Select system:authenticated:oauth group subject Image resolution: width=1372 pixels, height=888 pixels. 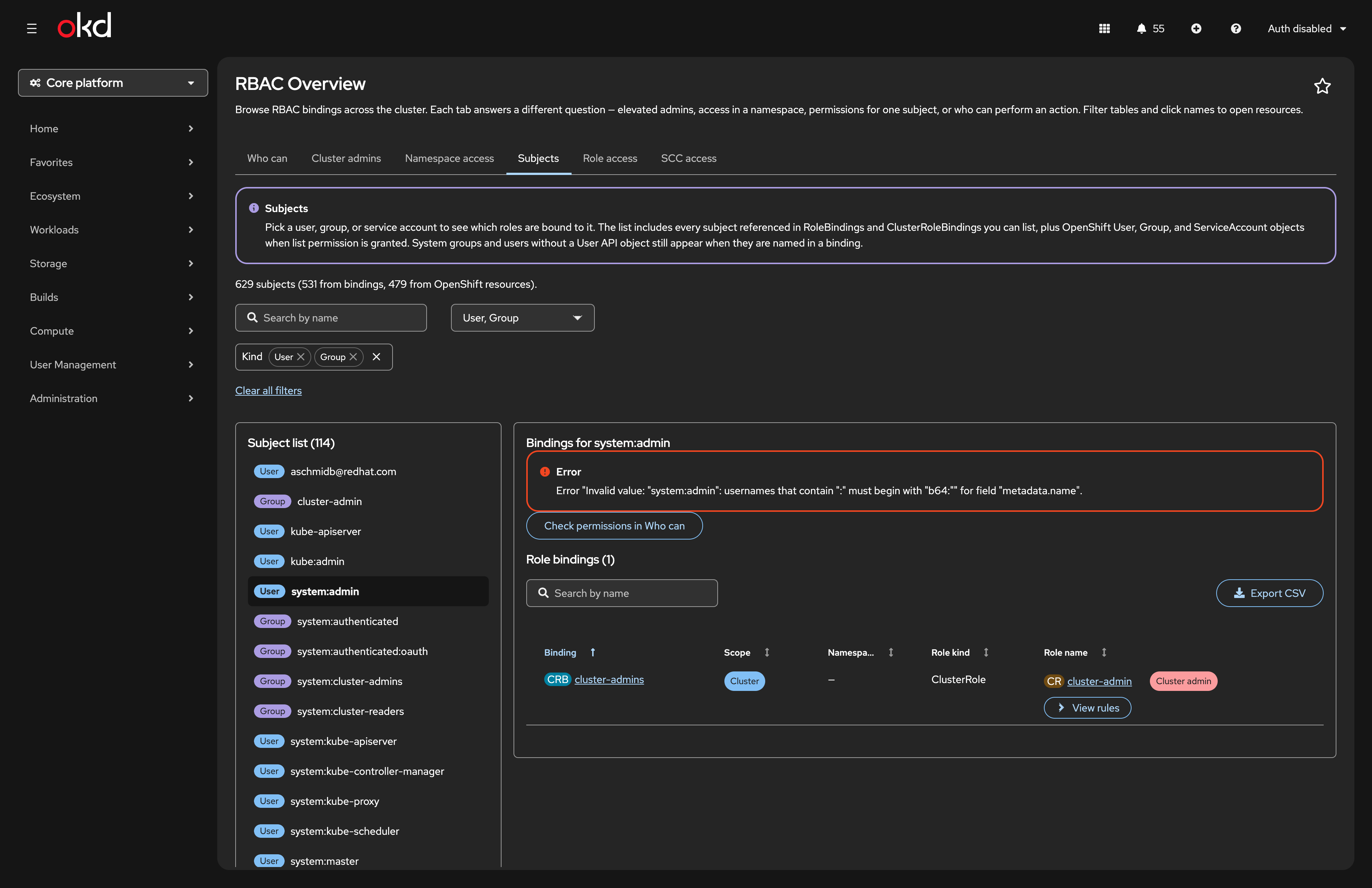368,651
